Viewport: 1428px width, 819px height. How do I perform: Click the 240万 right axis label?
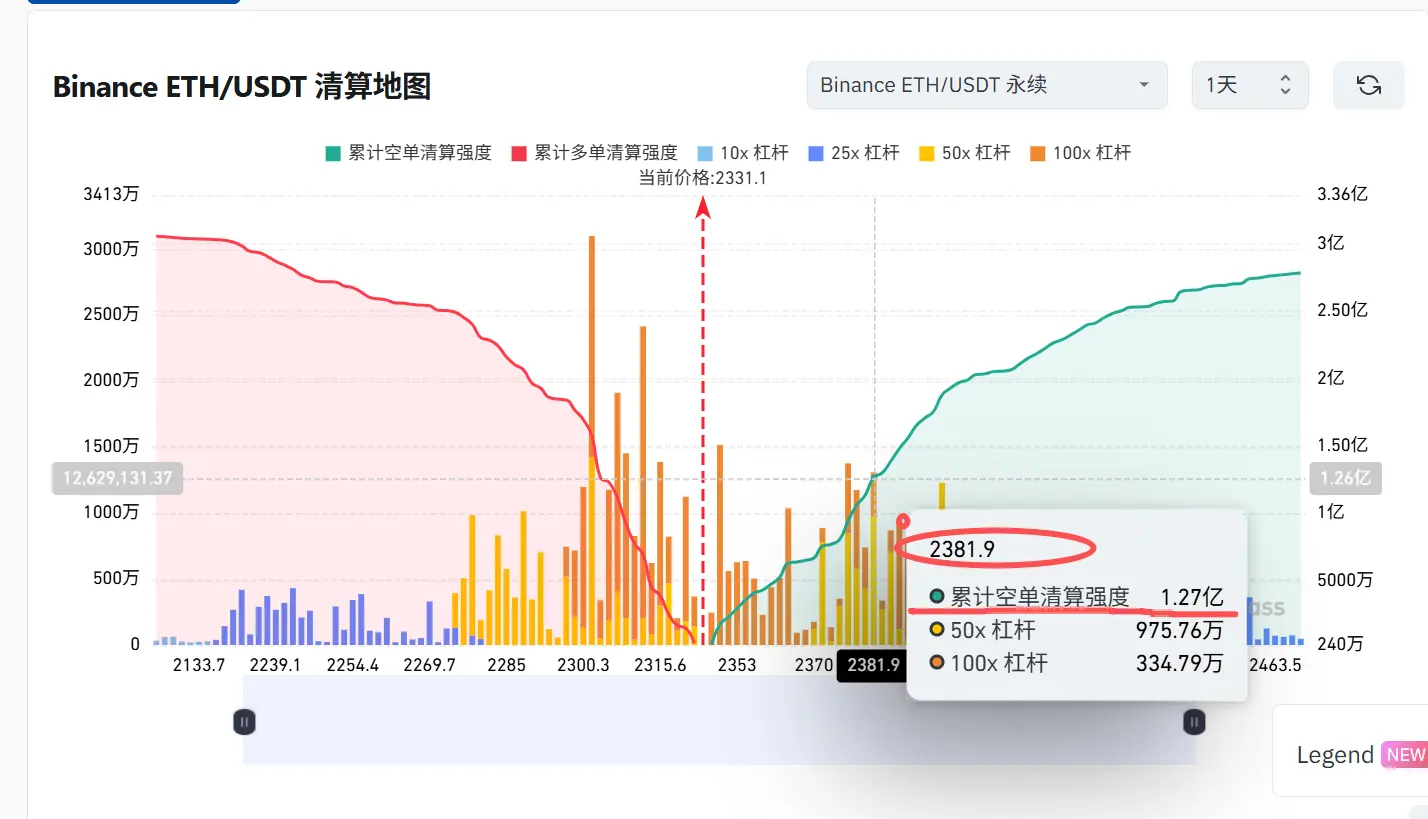tap(1339, 645)
